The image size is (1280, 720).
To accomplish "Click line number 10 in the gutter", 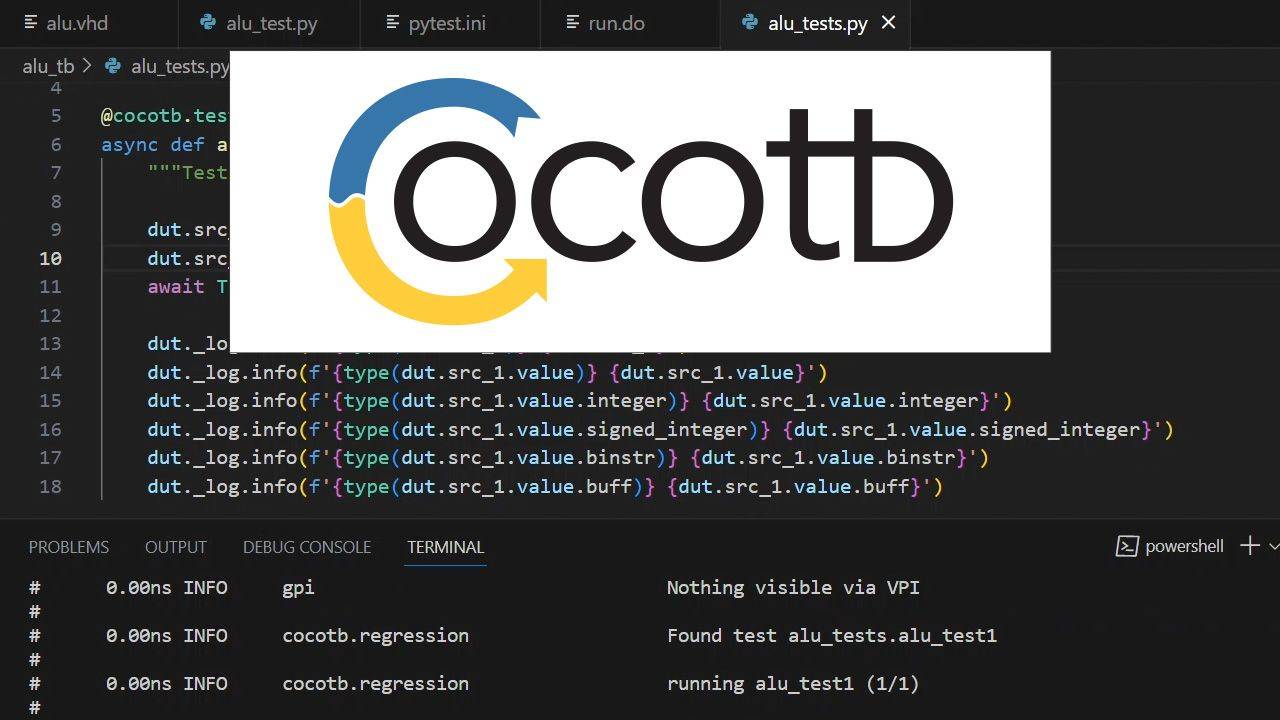I will pos(51,258).
